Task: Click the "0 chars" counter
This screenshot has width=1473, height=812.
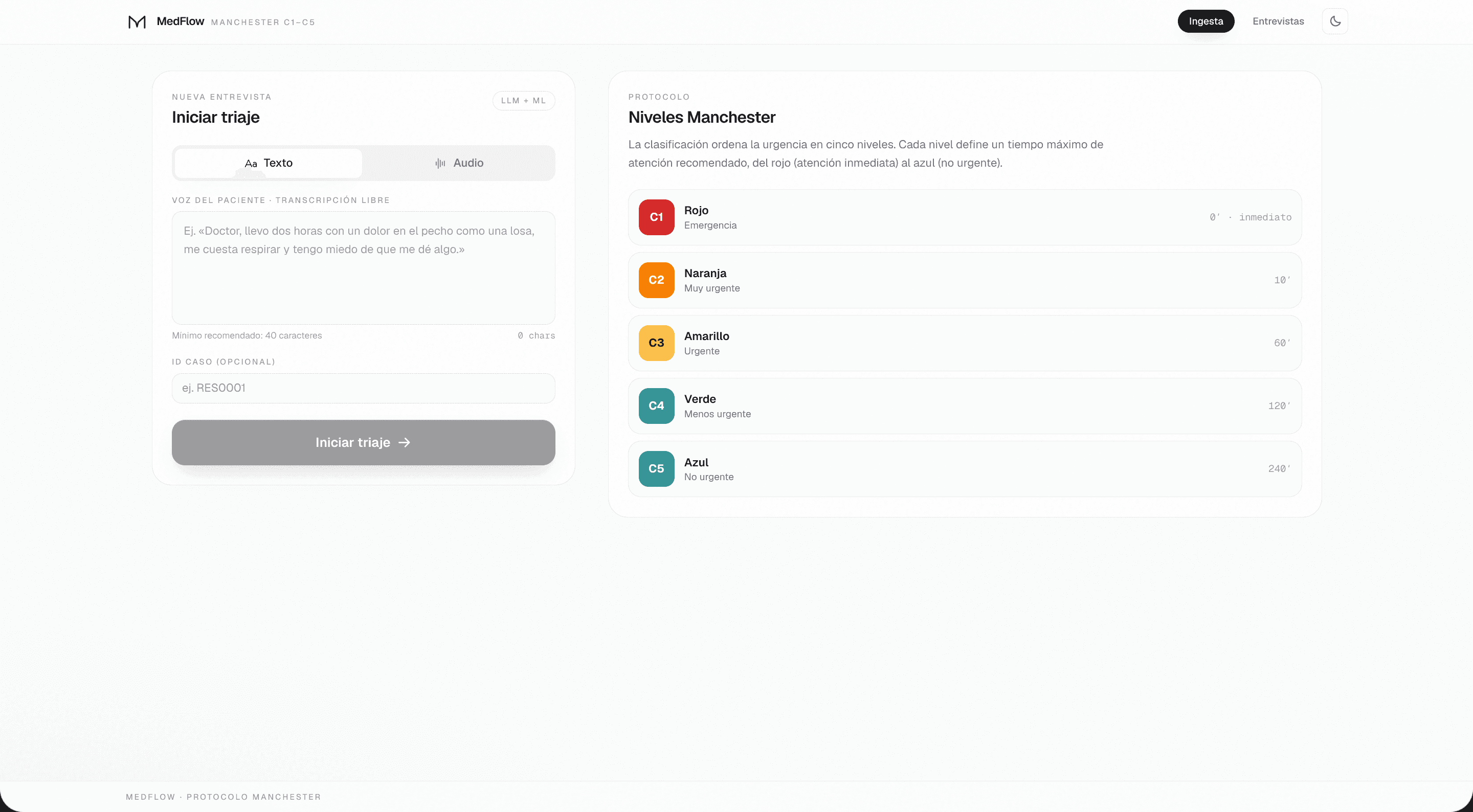Action: 537,335
